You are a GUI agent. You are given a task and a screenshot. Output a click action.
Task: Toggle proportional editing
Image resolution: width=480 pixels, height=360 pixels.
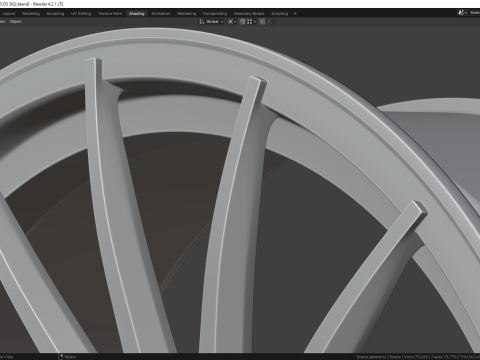point(262,22)
